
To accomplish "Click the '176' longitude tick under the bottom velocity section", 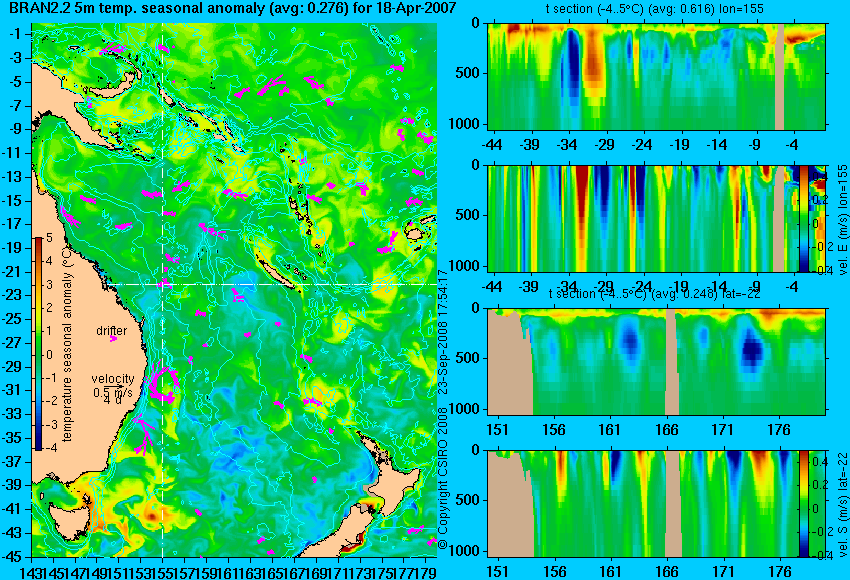I will tap(780, 572).
